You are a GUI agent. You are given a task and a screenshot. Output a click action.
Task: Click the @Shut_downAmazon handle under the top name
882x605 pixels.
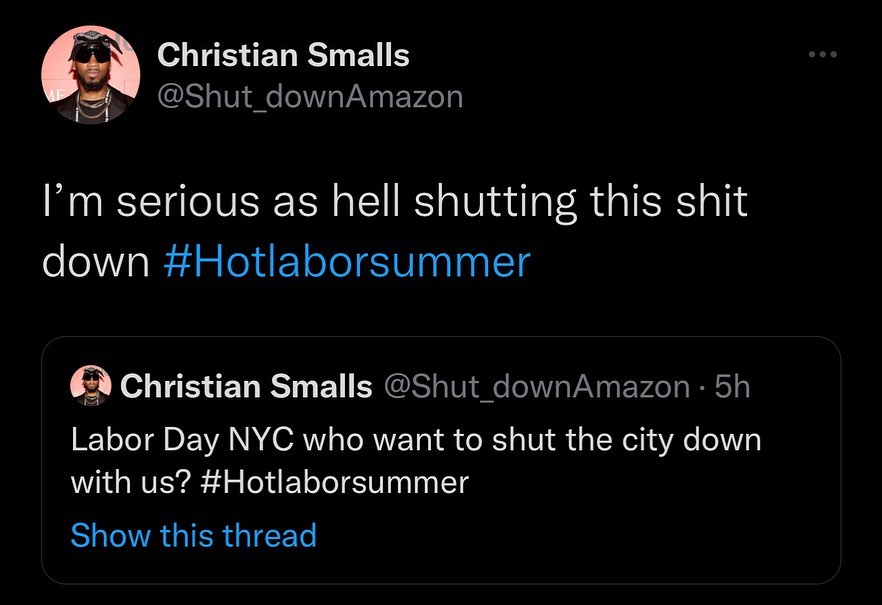[310, 96]
